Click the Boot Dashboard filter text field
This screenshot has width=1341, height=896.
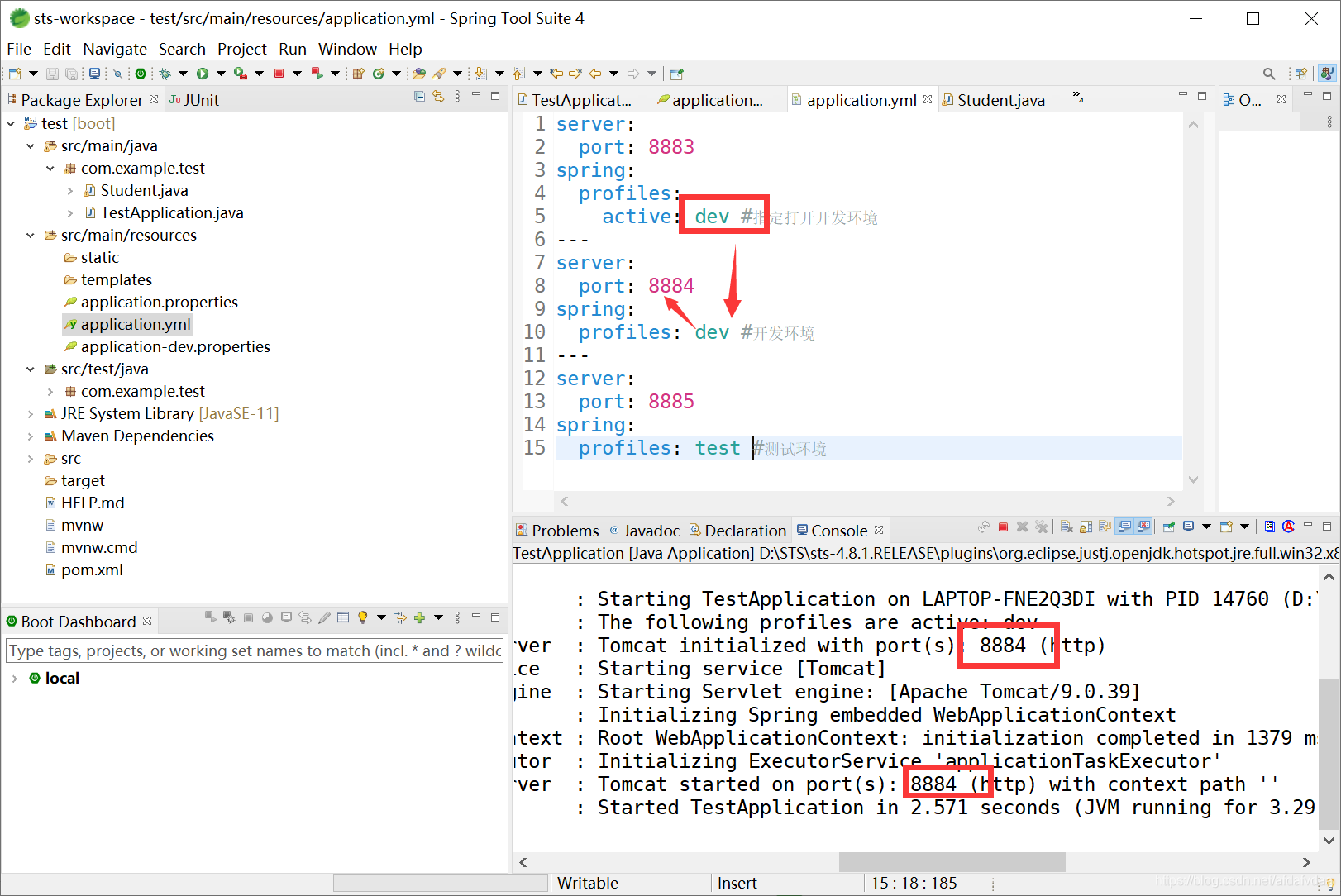coord(255,651)
